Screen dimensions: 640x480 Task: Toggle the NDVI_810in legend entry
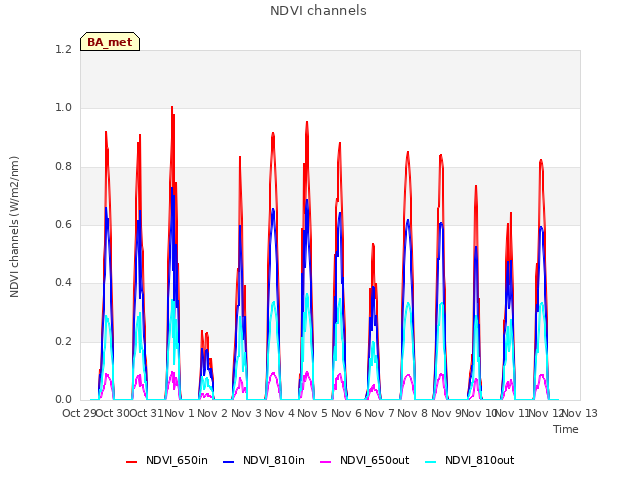point(264,461)
